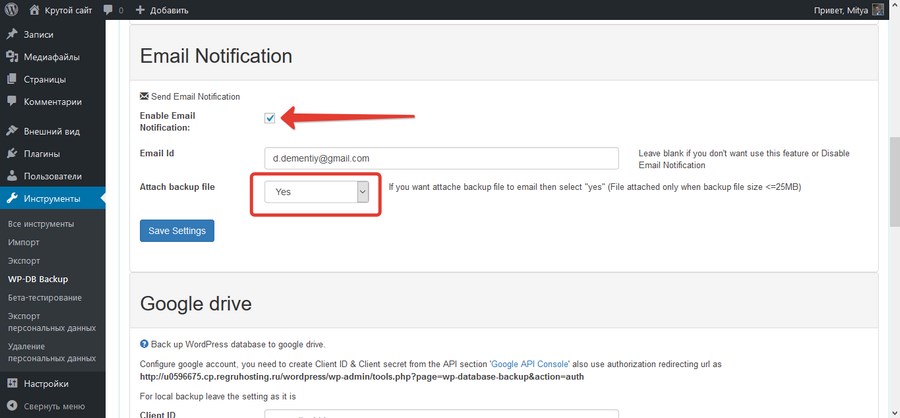Click the Google drive heading
The image size is (900, 418).
pos(196,303)
